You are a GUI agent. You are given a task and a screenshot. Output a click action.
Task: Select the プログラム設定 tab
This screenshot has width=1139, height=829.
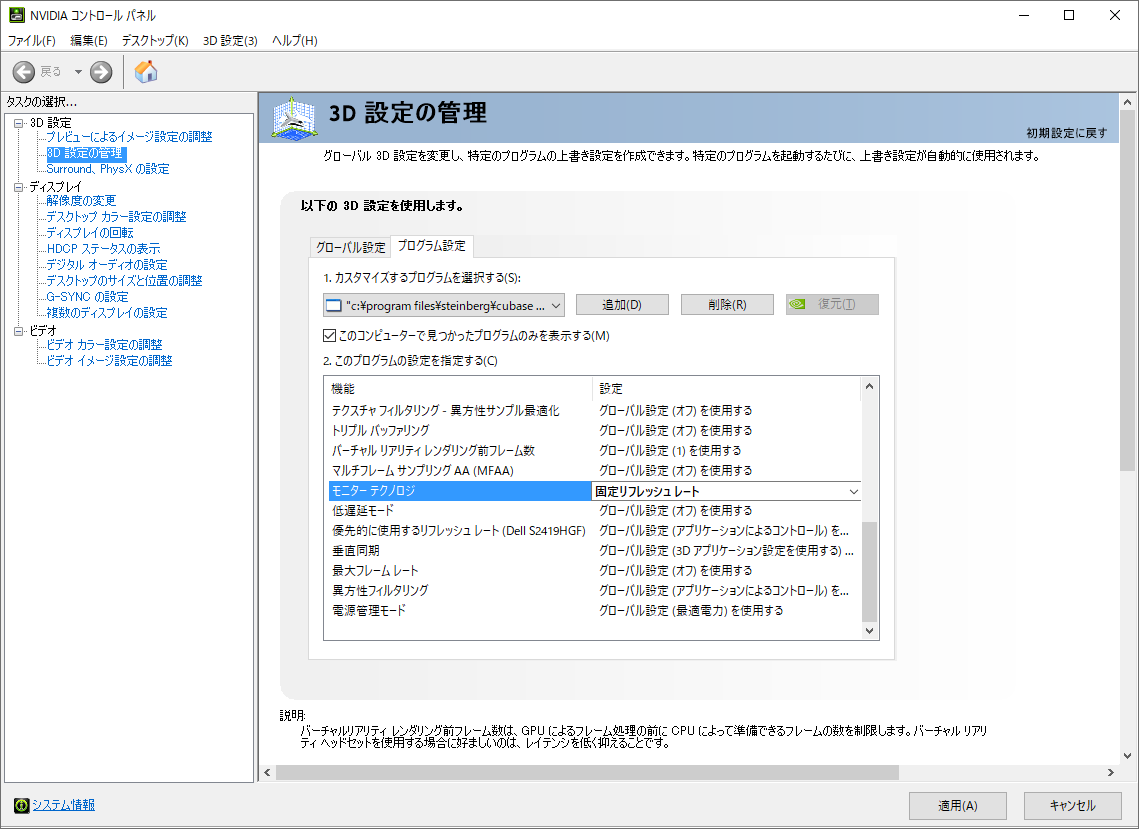pos(431,246)
